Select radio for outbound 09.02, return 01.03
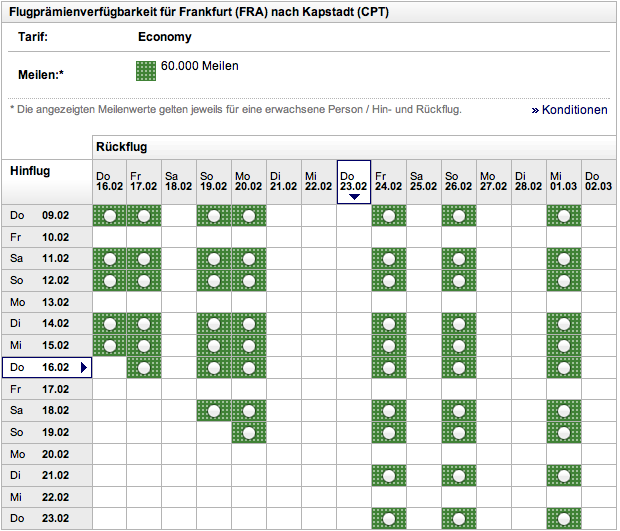The width and height of the screenshot is (620, 531). pyautogui.click(x=564, y=216)
